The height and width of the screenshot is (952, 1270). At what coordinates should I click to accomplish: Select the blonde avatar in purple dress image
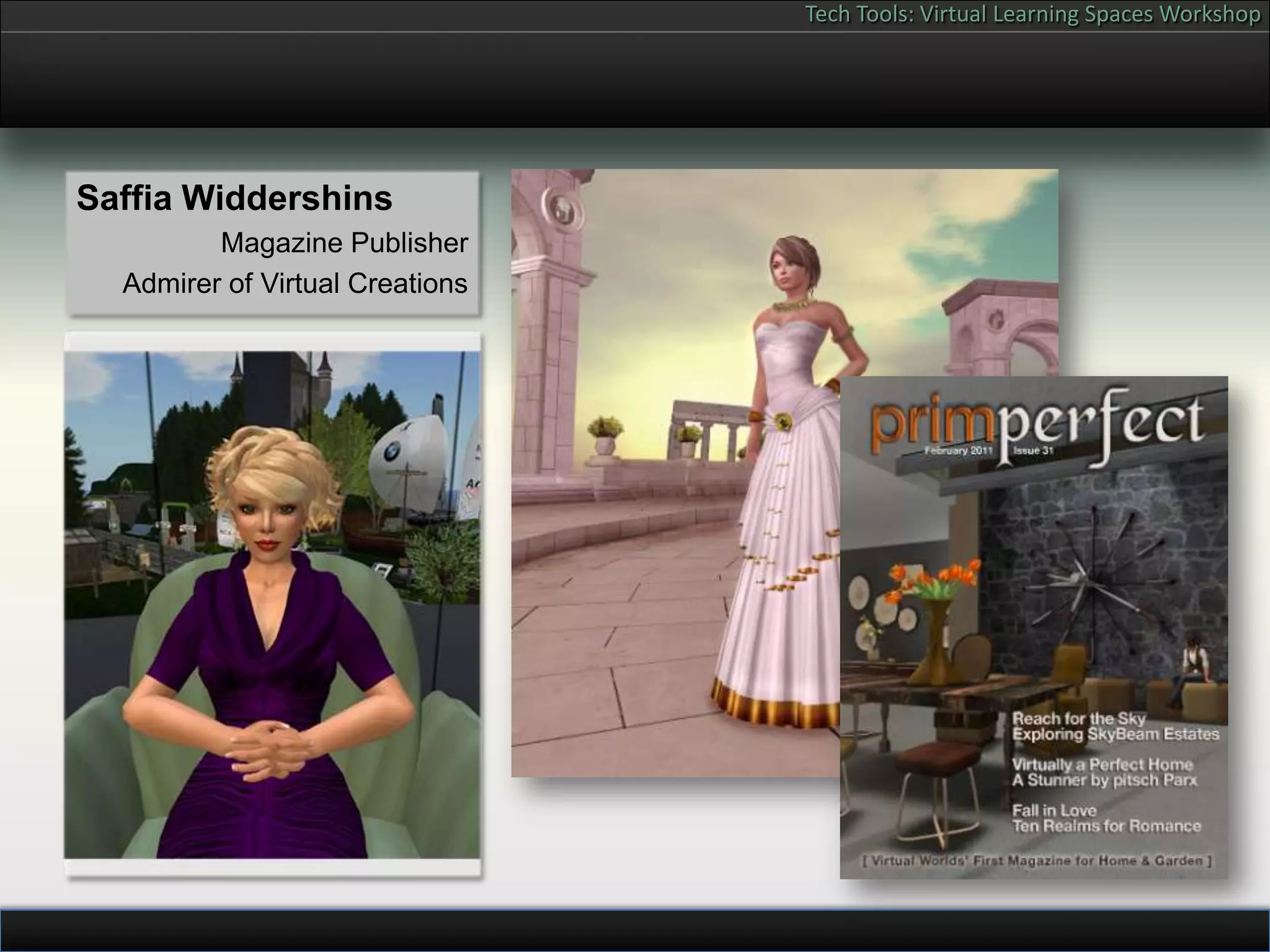[x=272, y=604]
